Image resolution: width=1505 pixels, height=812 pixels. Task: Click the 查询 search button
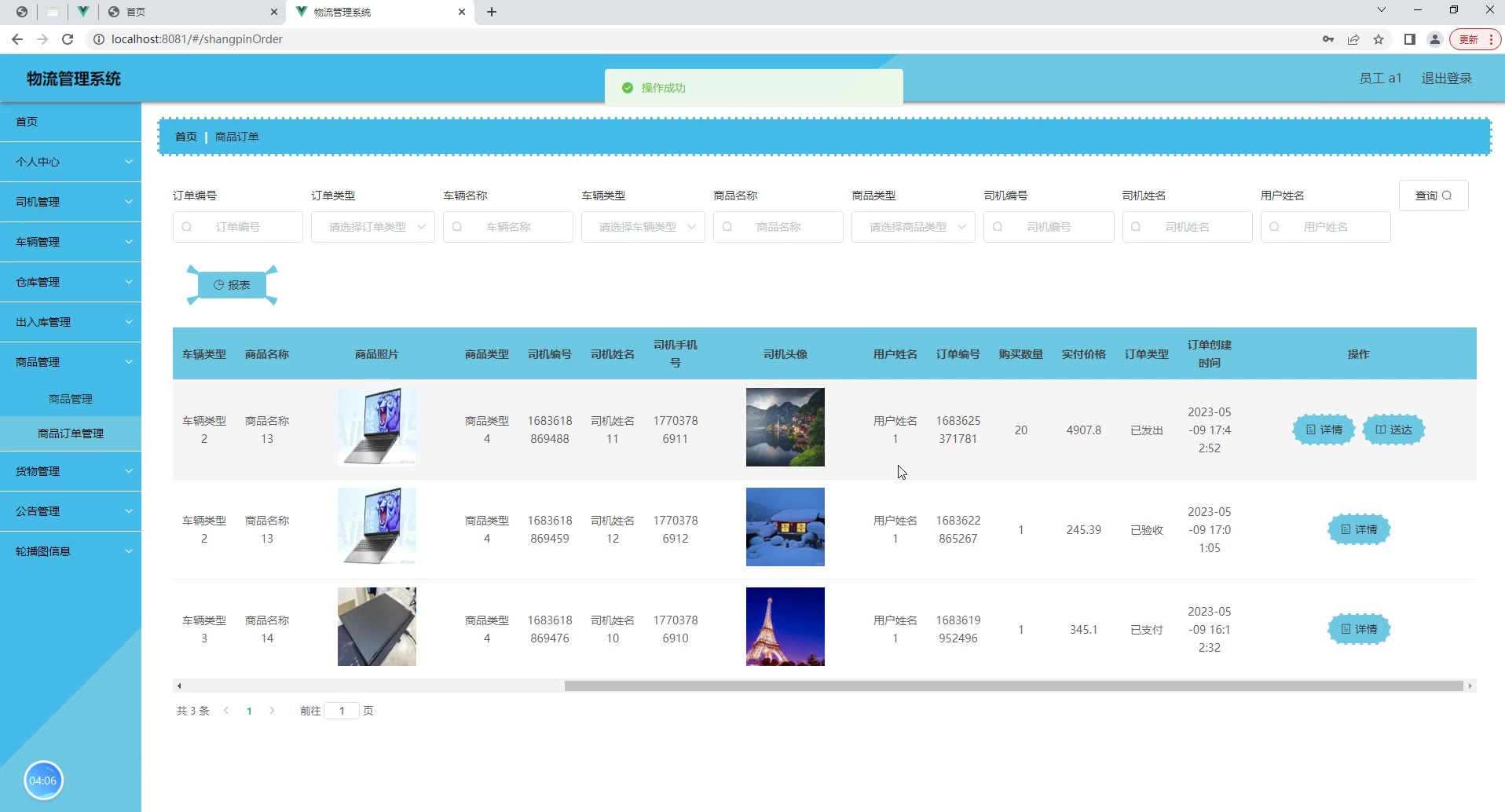pyautogui.click(x=1434, y=196)
